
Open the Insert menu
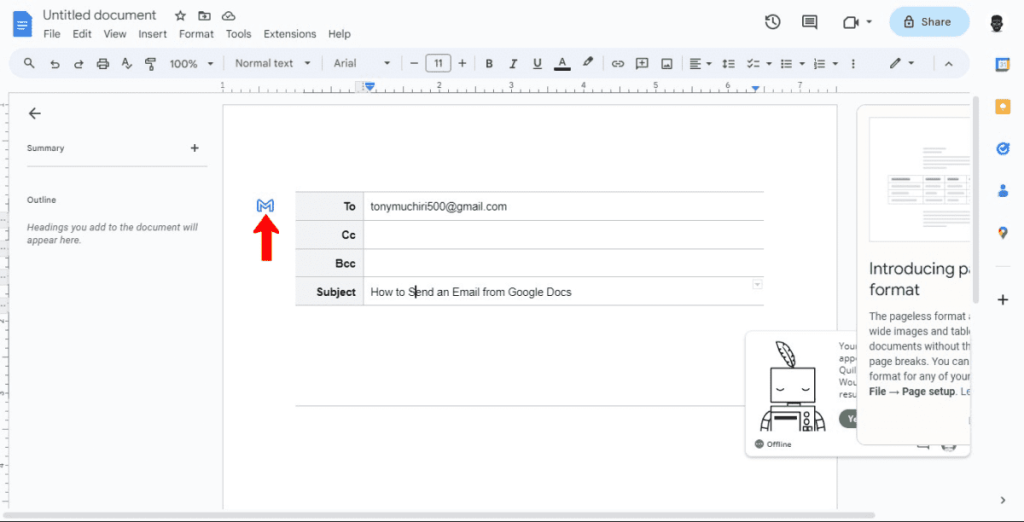point(153,34)
